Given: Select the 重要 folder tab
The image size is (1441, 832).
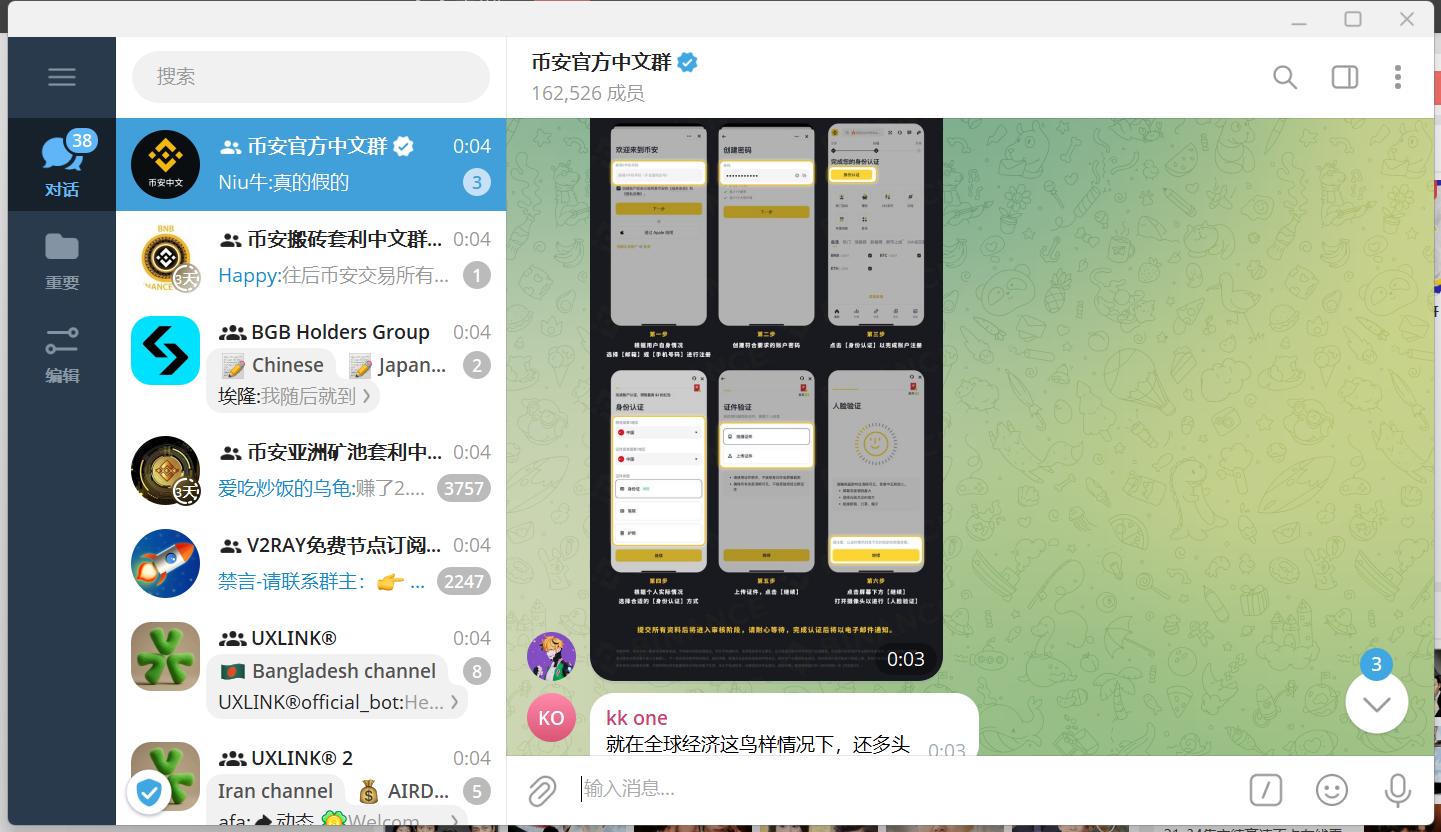Looking at the screenshot, I should [62, 260].
